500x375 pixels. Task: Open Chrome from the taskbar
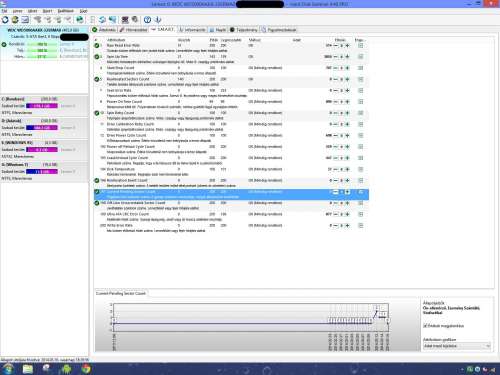coord(86,369)
